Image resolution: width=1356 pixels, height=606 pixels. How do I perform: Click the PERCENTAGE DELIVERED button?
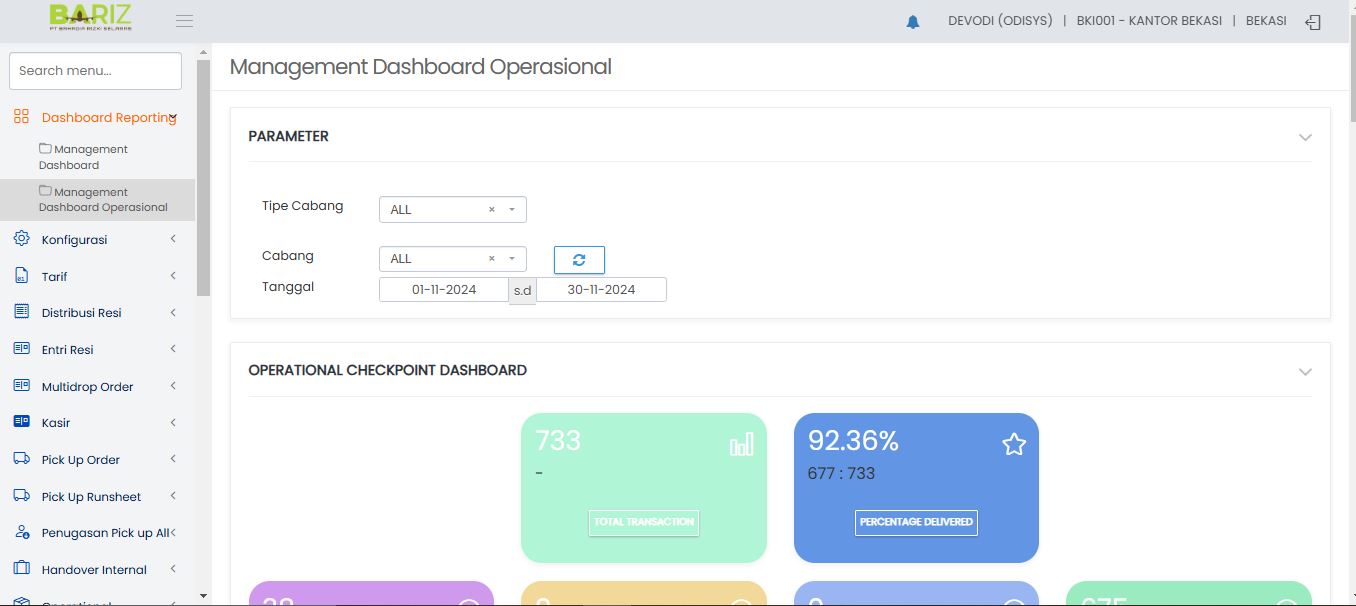coord(916,522)
